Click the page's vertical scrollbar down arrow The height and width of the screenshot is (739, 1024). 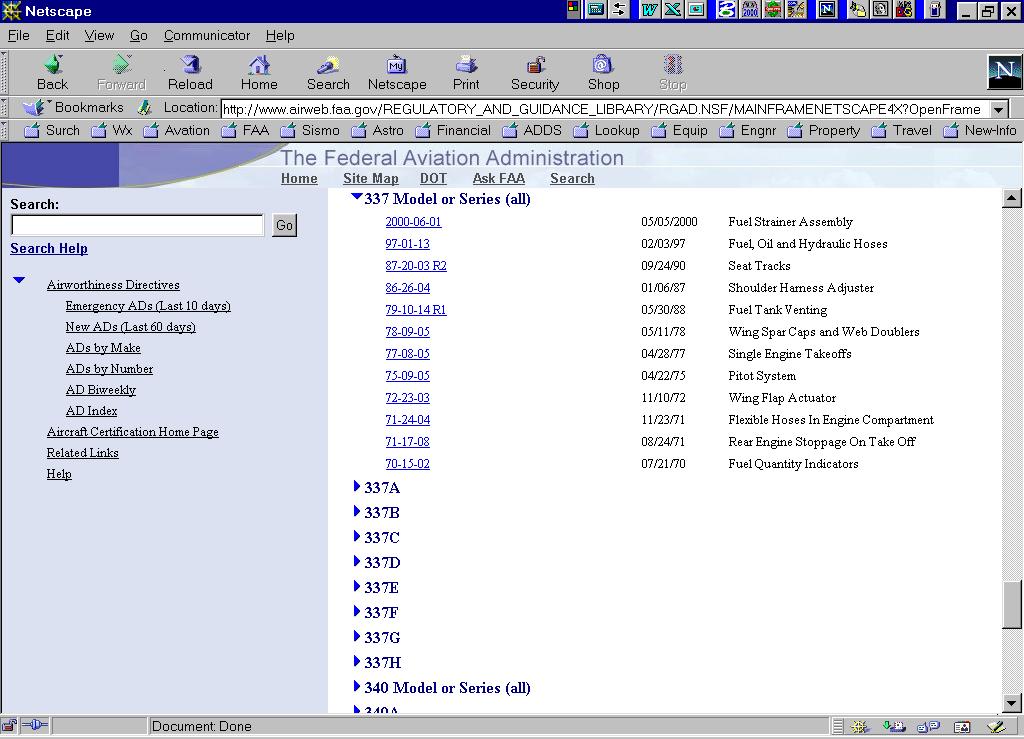pyautogui.click(x=1012, y=703)
